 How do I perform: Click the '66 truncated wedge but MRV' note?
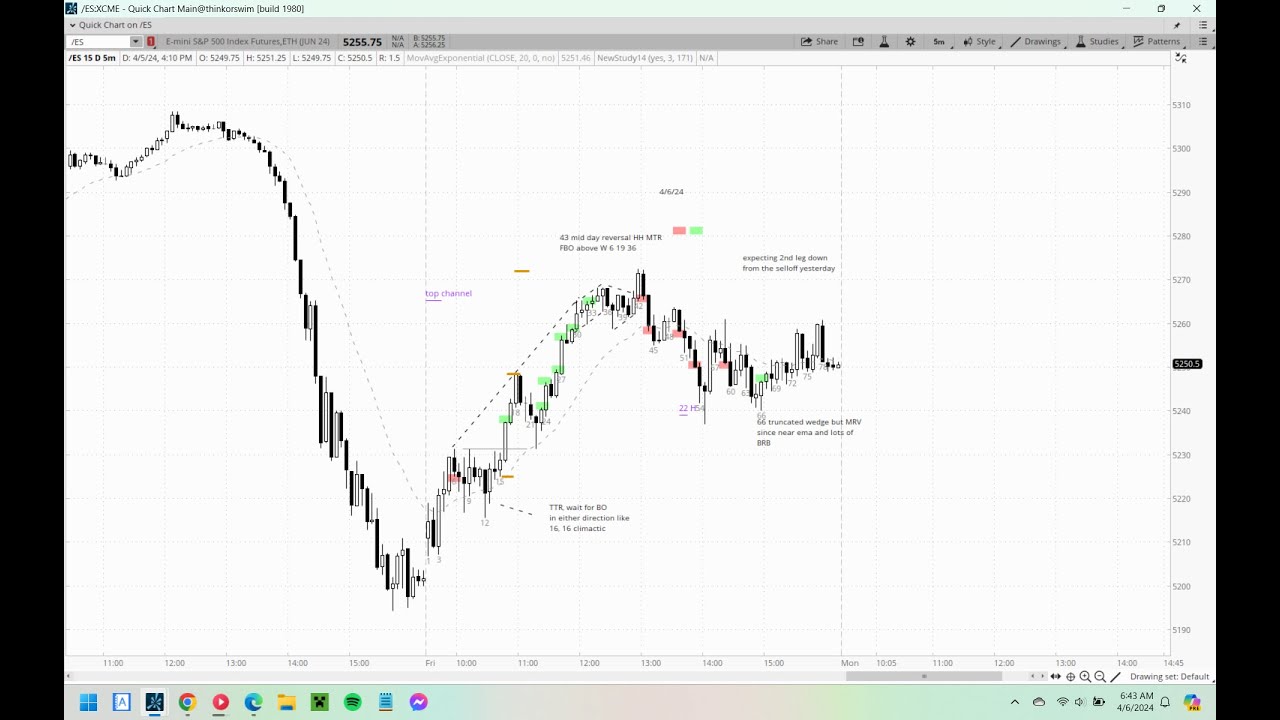[x=809, y=422]
